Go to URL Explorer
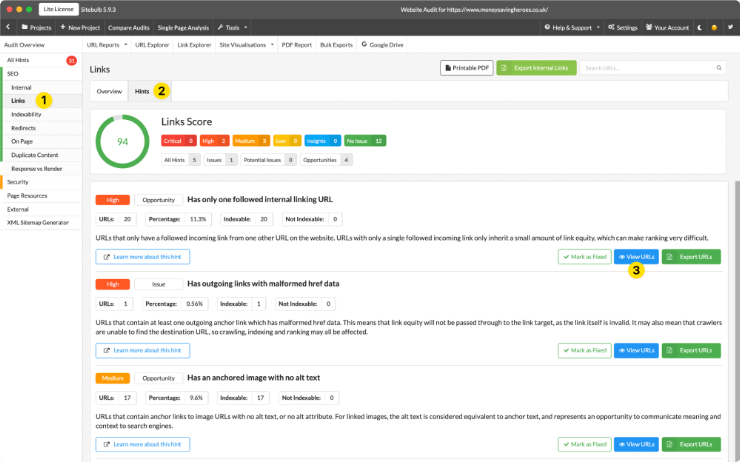740x462 pixels. [x=152, y=45]
